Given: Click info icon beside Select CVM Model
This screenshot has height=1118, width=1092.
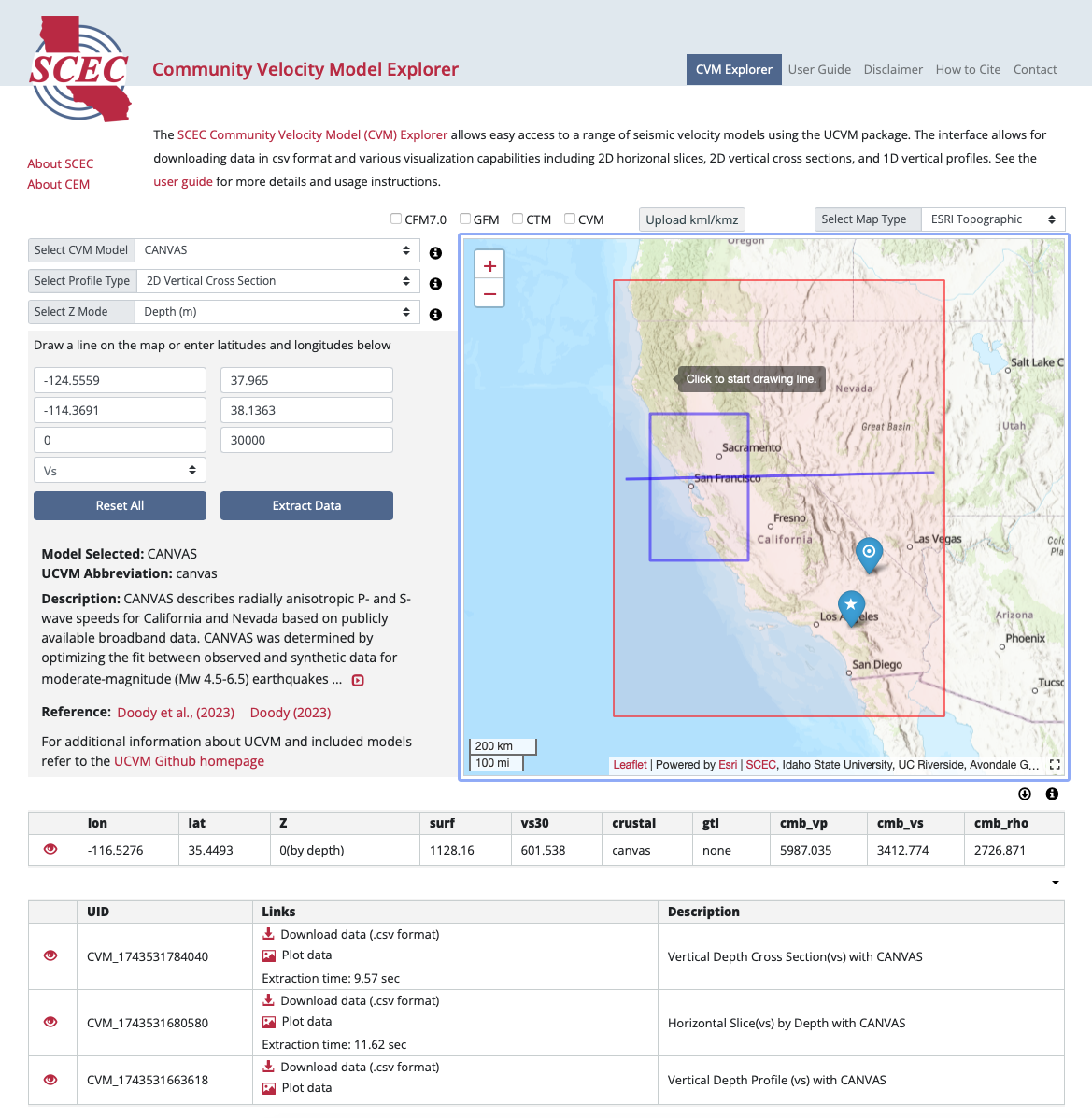Looking at the screenshot, I should click(436, 253).
